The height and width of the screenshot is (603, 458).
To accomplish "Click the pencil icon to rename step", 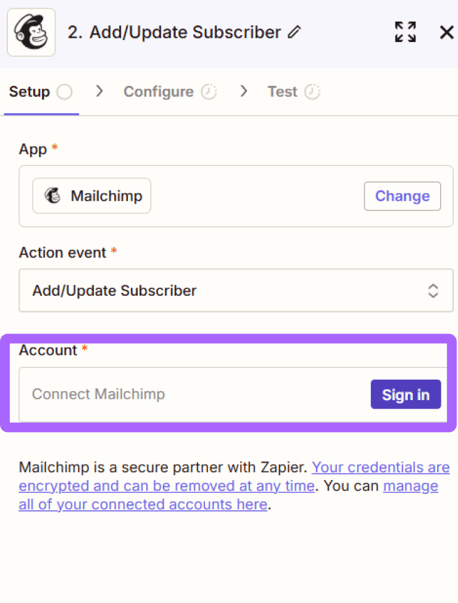I will point(294,32).
